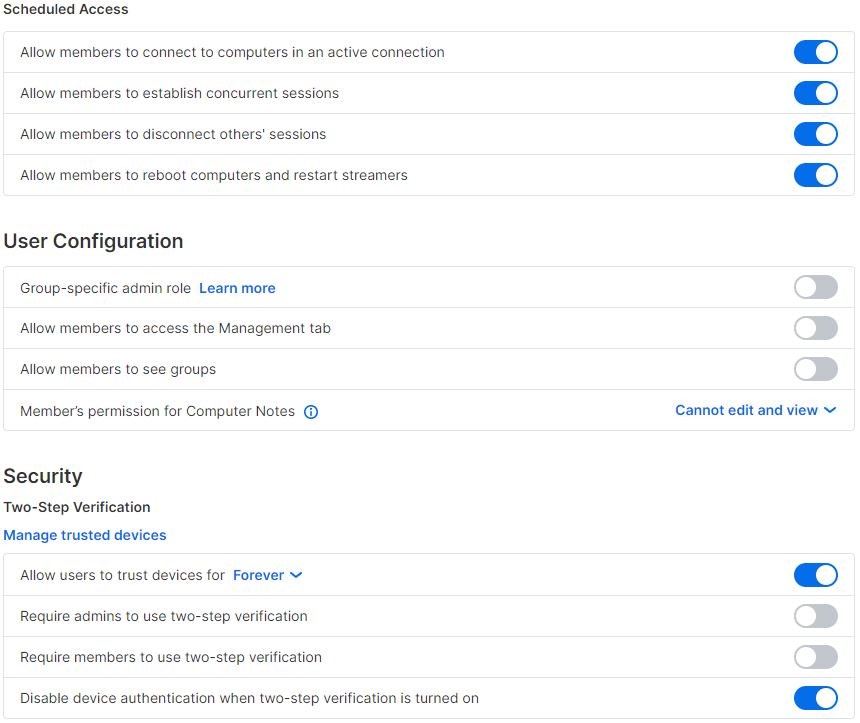Toggle reboot computers and restart streamers
860x723 pixels.
coord(816,175)
